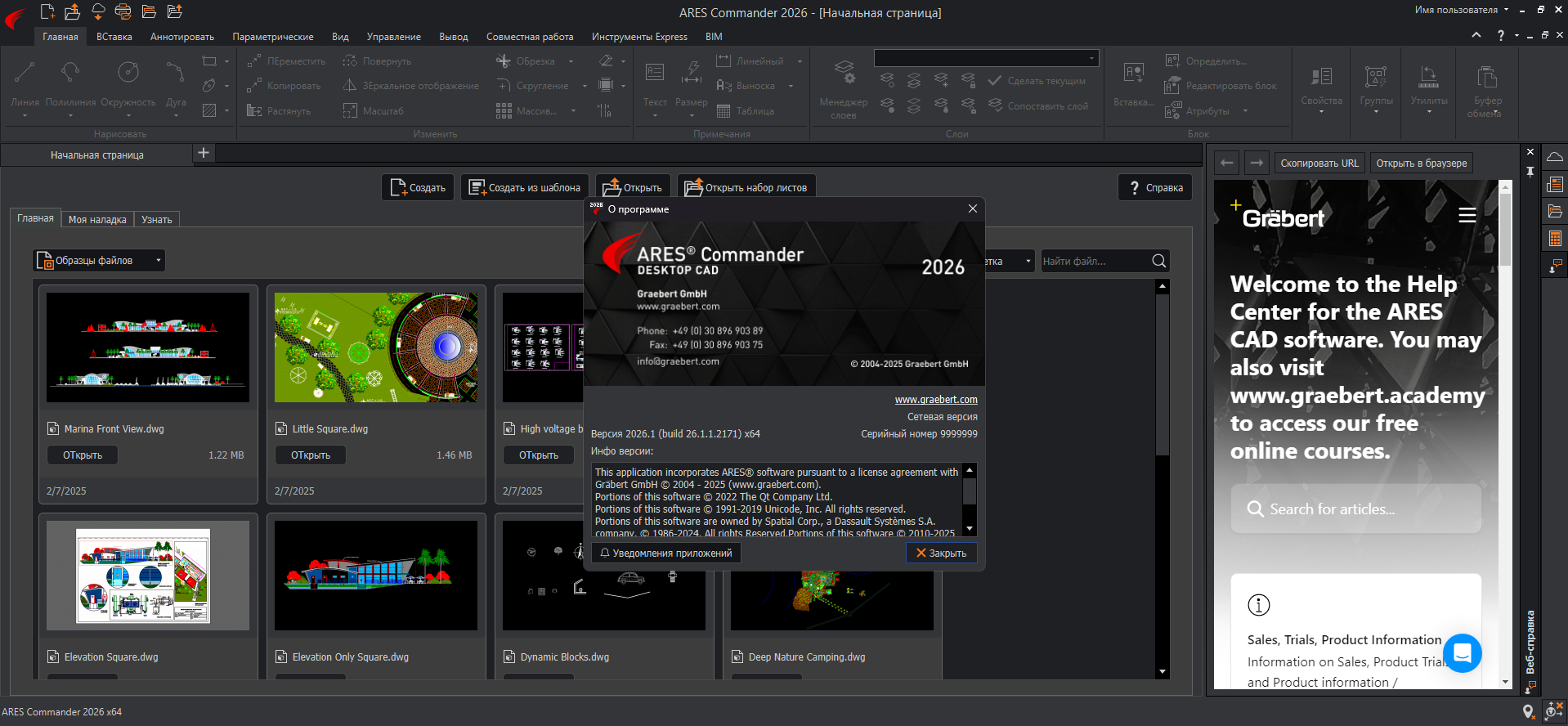Viewport: 1568px width, 726px height.
Task: Open the layer selection combo box
Action: click(x=986, y=58)
